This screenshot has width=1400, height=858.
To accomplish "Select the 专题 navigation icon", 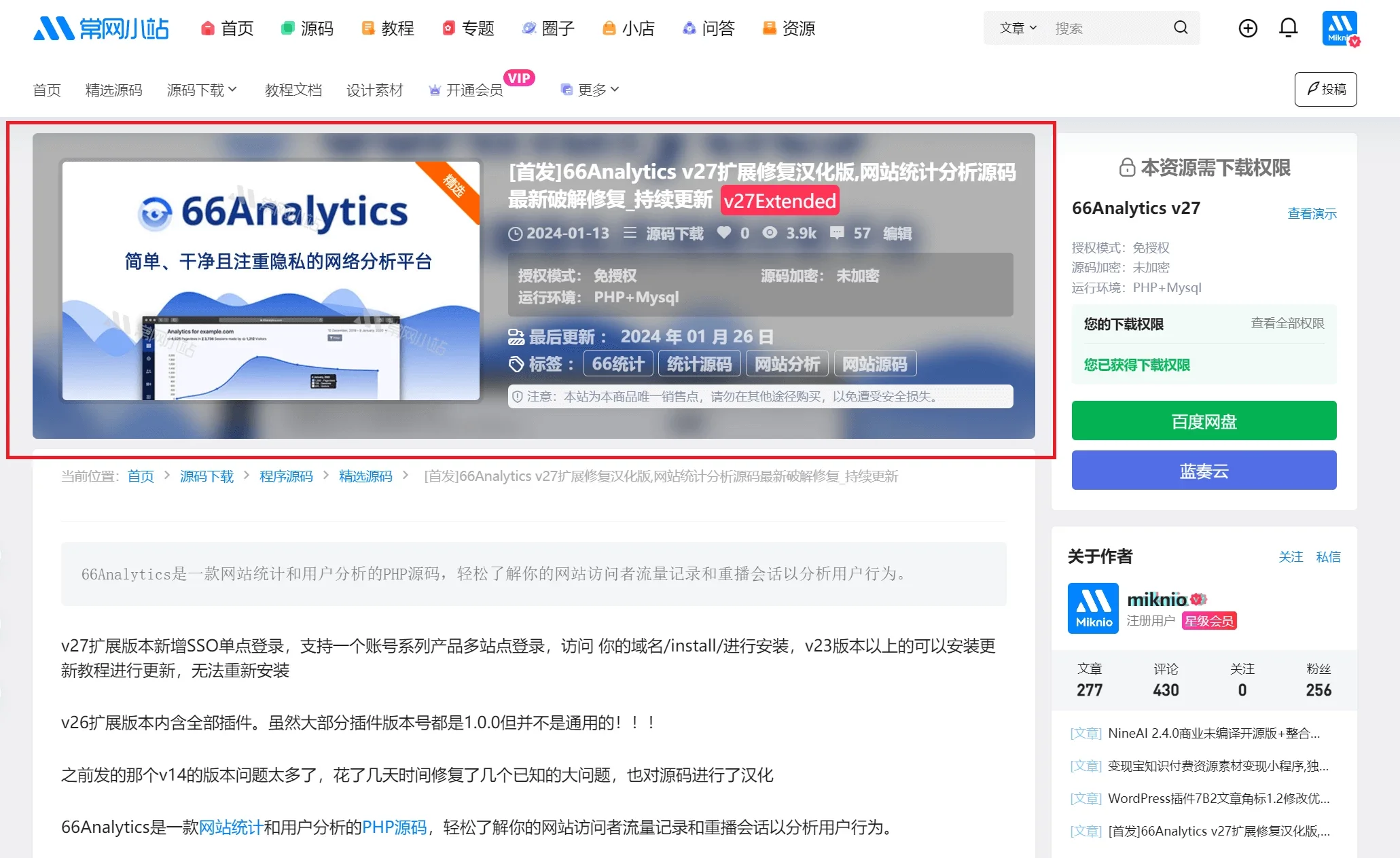I will click(x=448, y=28).
